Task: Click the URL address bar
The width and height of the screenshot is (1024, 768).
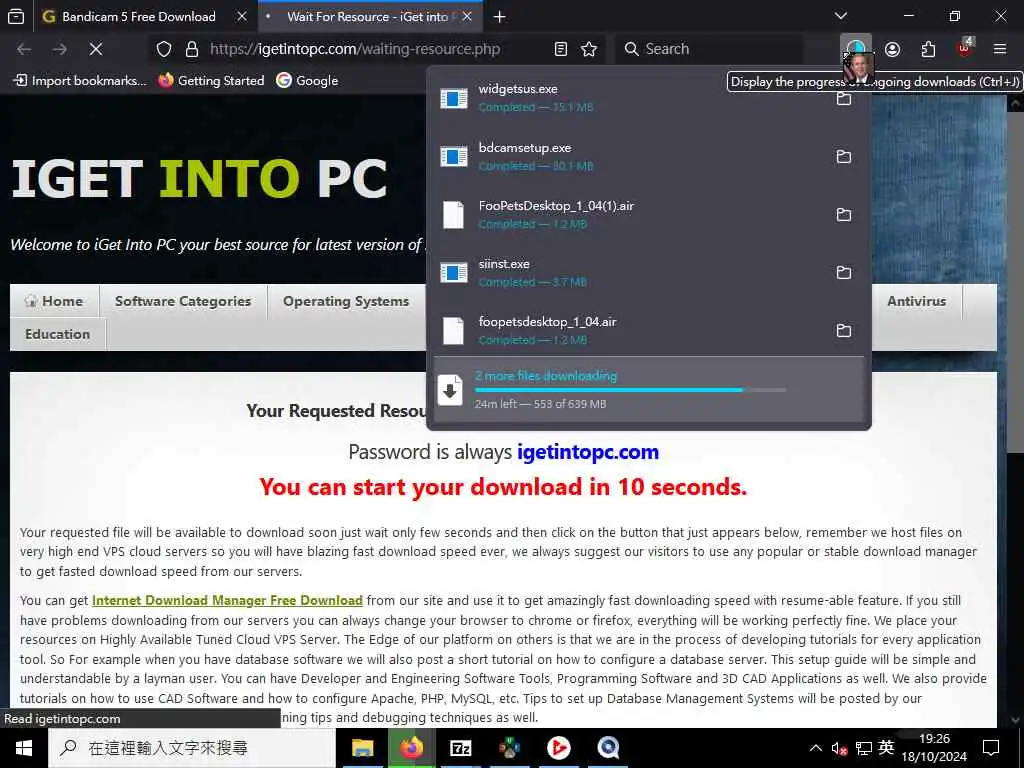Action: point(376,49)
